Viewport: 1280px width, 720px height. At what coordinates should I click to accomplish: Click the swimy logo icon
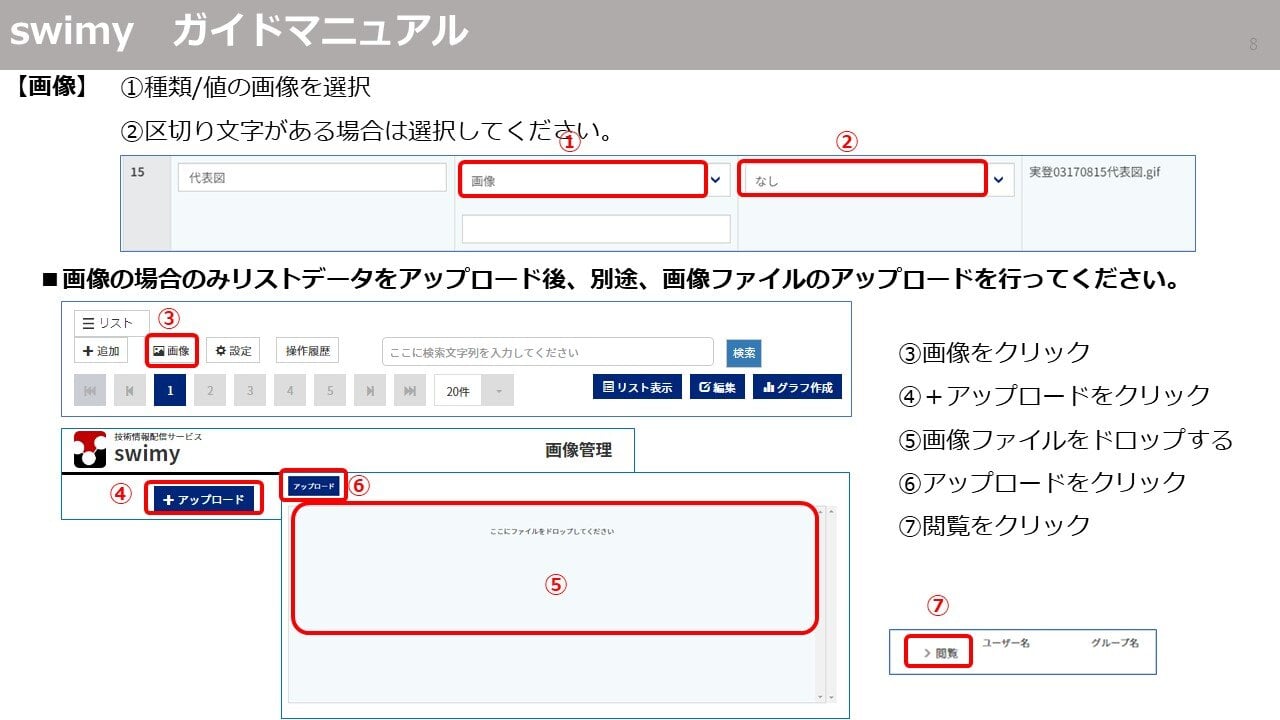click(90, 449)
